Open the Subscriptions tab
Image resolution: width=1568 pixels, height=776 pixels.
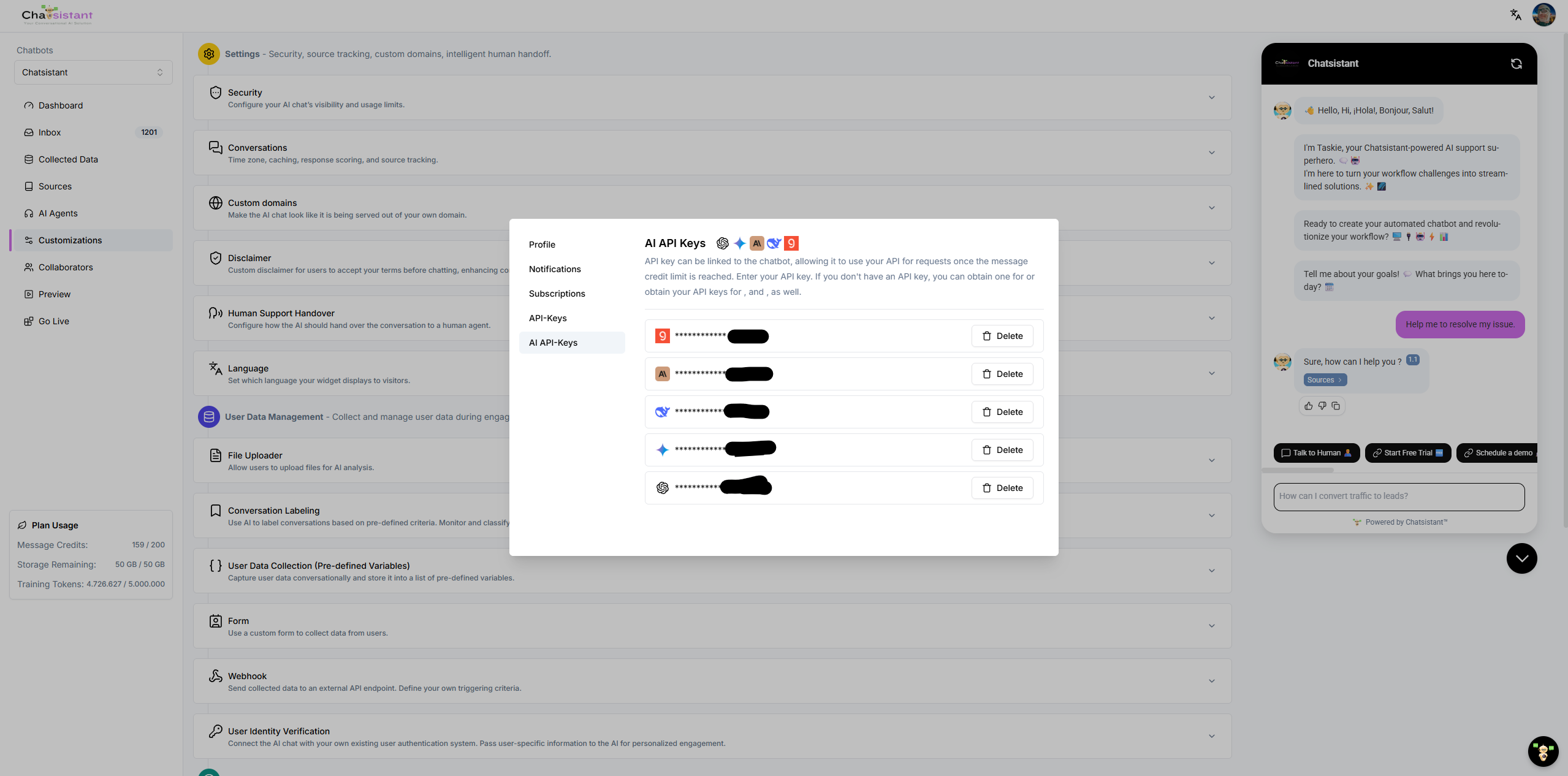click(572, 294)
